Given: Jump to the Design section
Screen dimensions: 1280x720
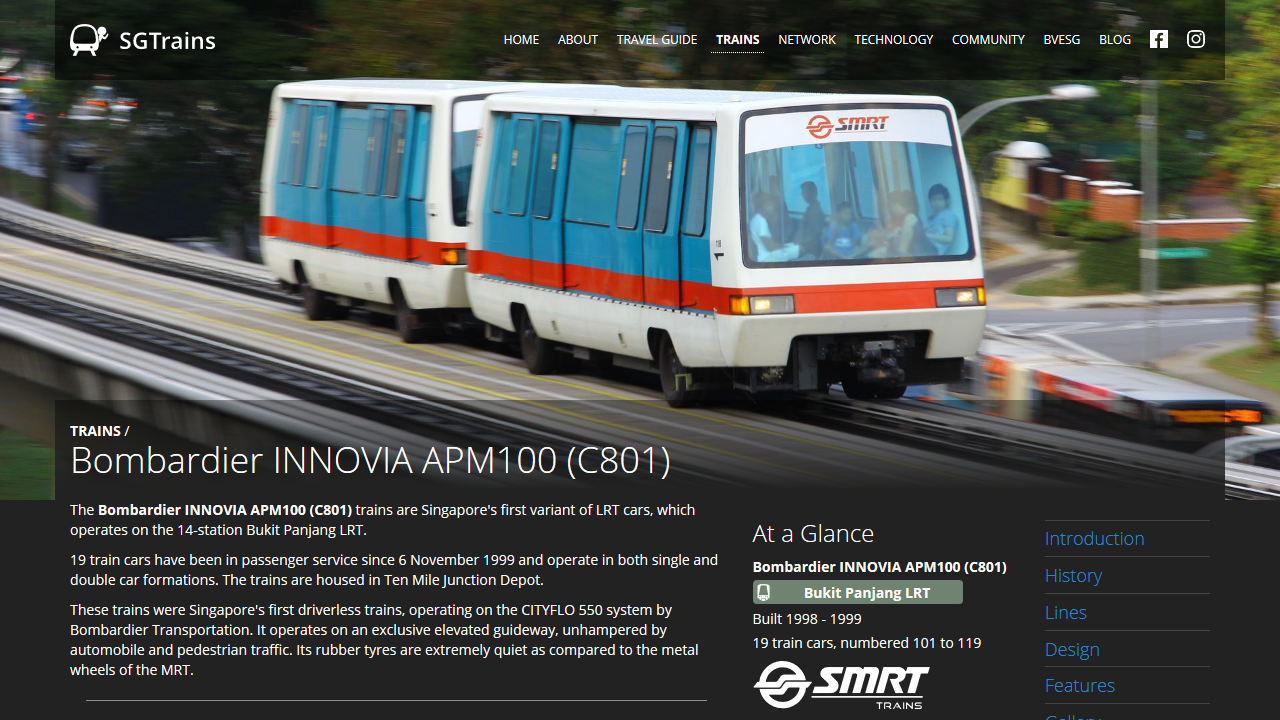Looking at the screenshot, I should pos(1072,649).
